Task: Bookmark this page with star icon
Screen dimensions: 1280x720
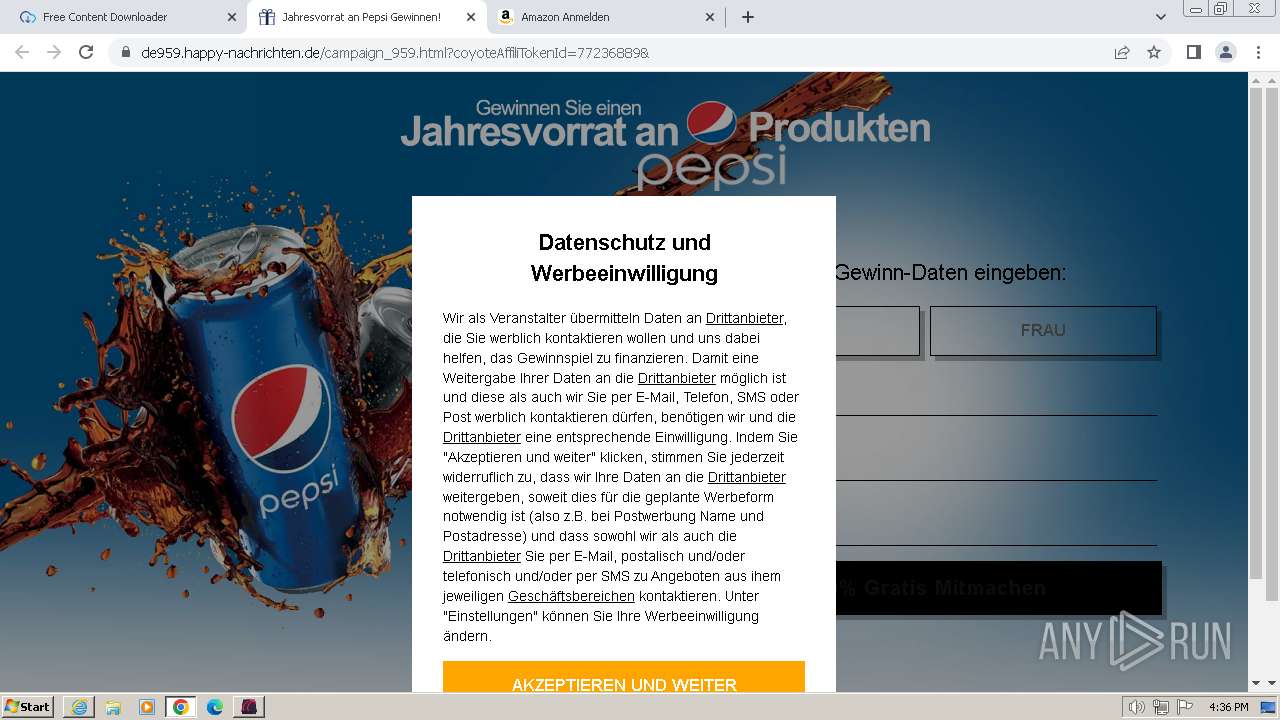Action: click(x=1154, y=52)
